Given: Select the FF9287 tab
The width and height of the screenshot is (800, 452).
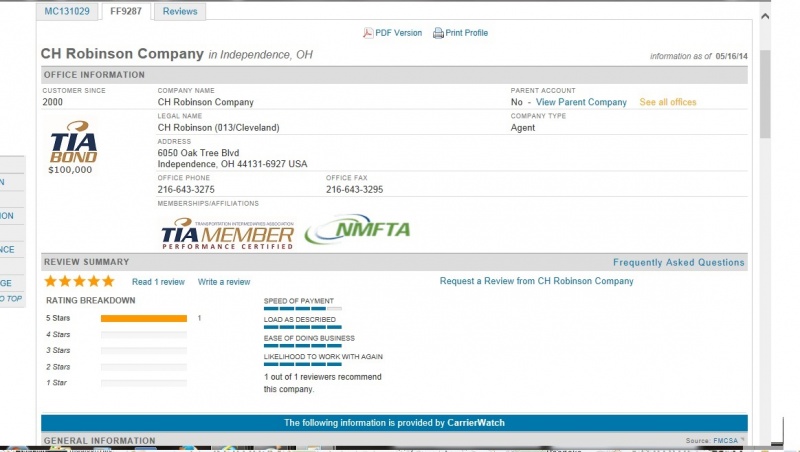Looking at the screenshot, I should pos(126,11).
